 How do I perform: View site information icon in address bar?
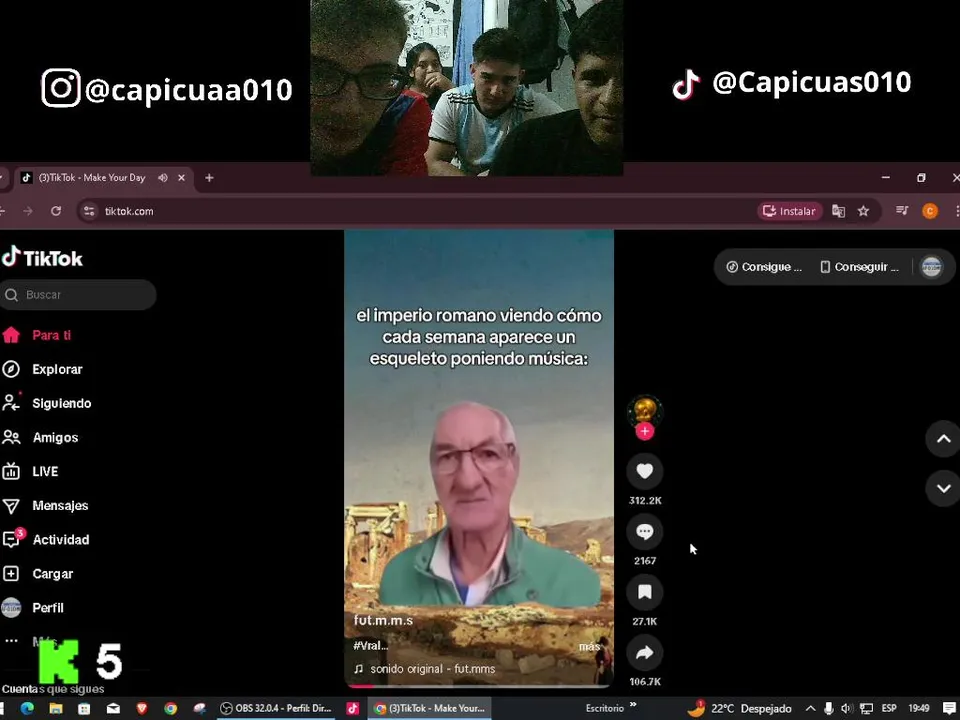point(89,211)
